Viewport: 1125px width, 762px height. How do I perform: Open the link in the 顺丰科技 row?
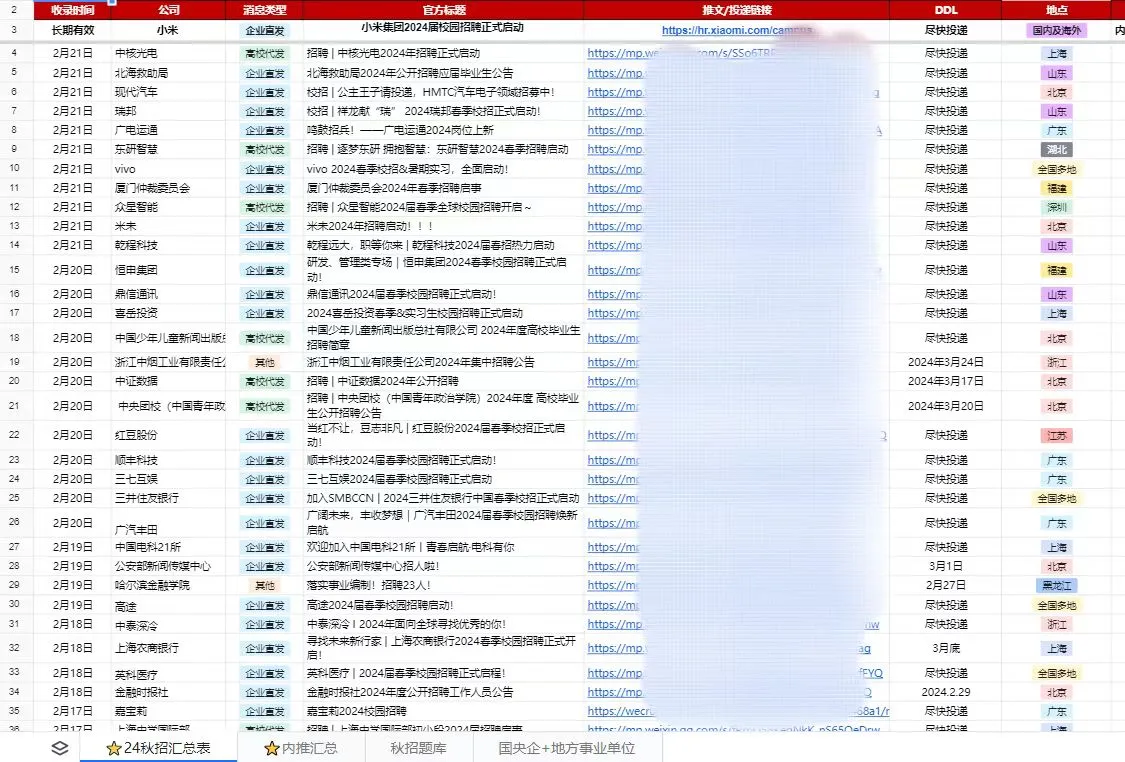613,460
